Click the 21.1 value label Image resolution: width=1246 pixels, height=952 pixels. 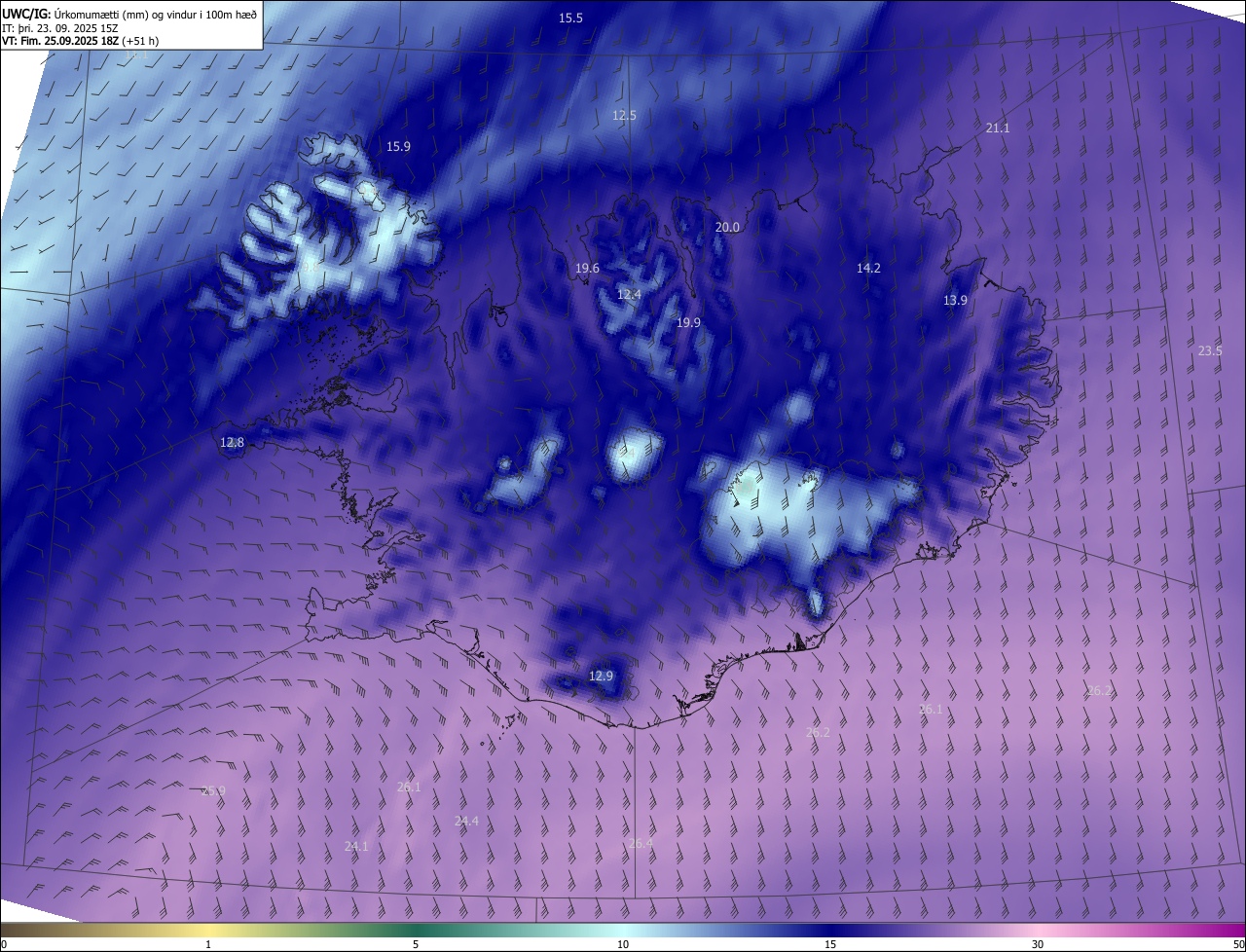[998, 128]
